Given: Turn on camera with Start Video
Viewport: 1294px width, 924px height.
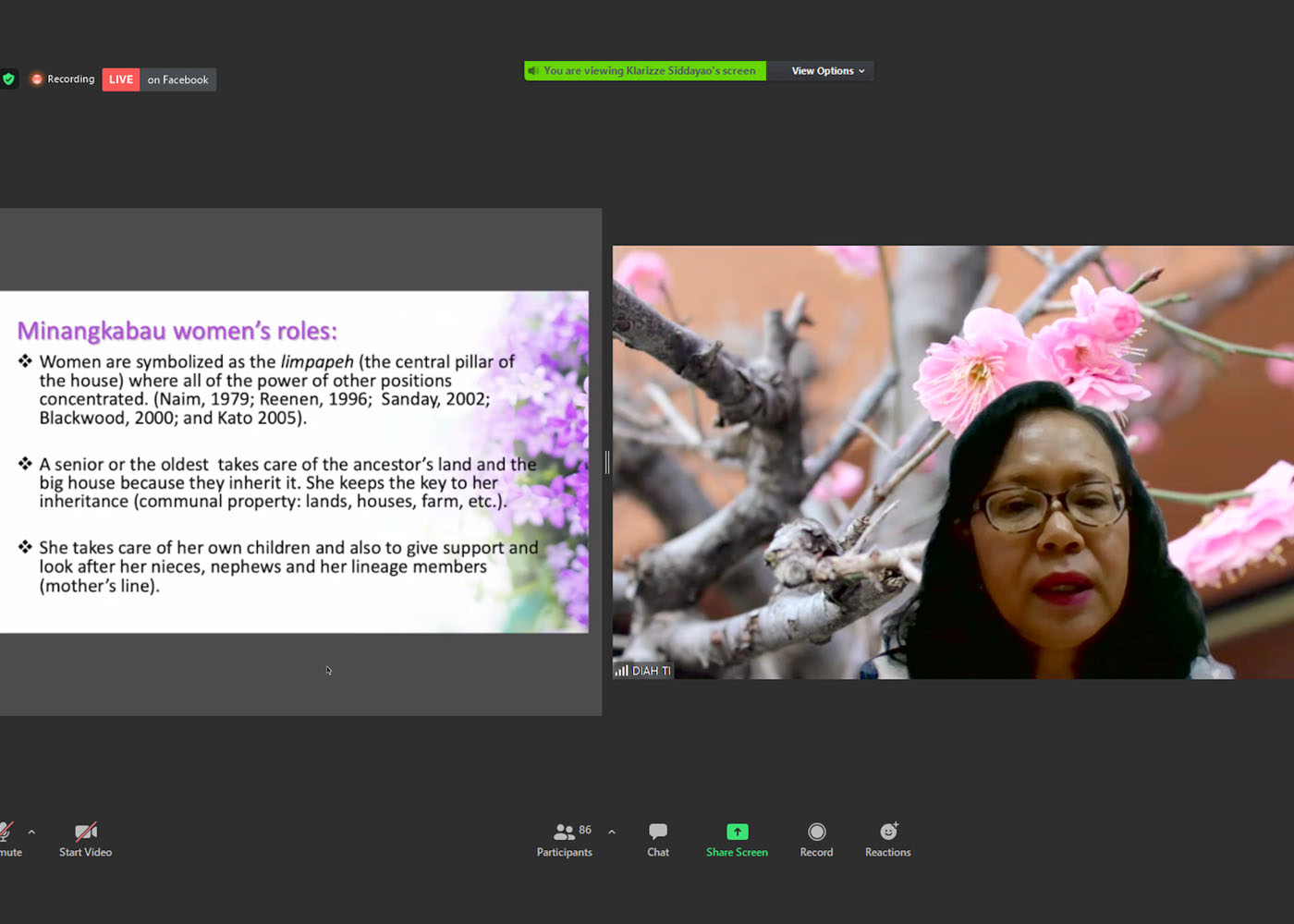Looking at the screenshot, I should tap(85, 839).
